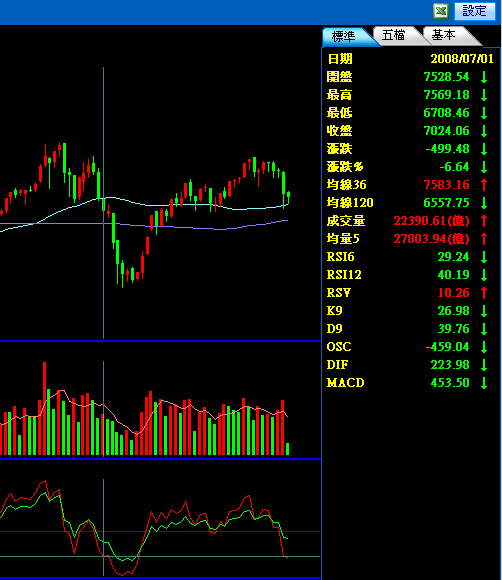This screenshot has width=502, height=580.
Task: Click the down arrow beside 收盤
Action: pos(484,131)
